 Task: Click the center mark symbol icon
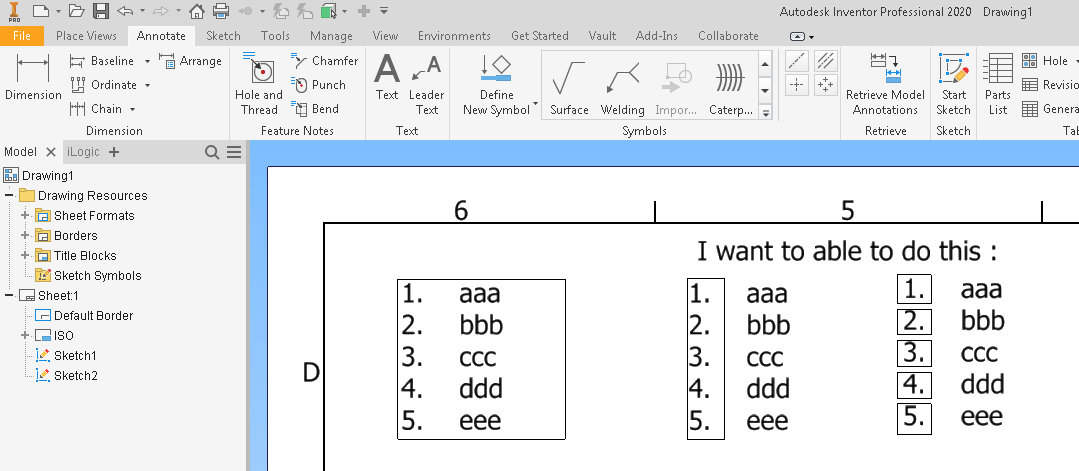pos(796,85)
